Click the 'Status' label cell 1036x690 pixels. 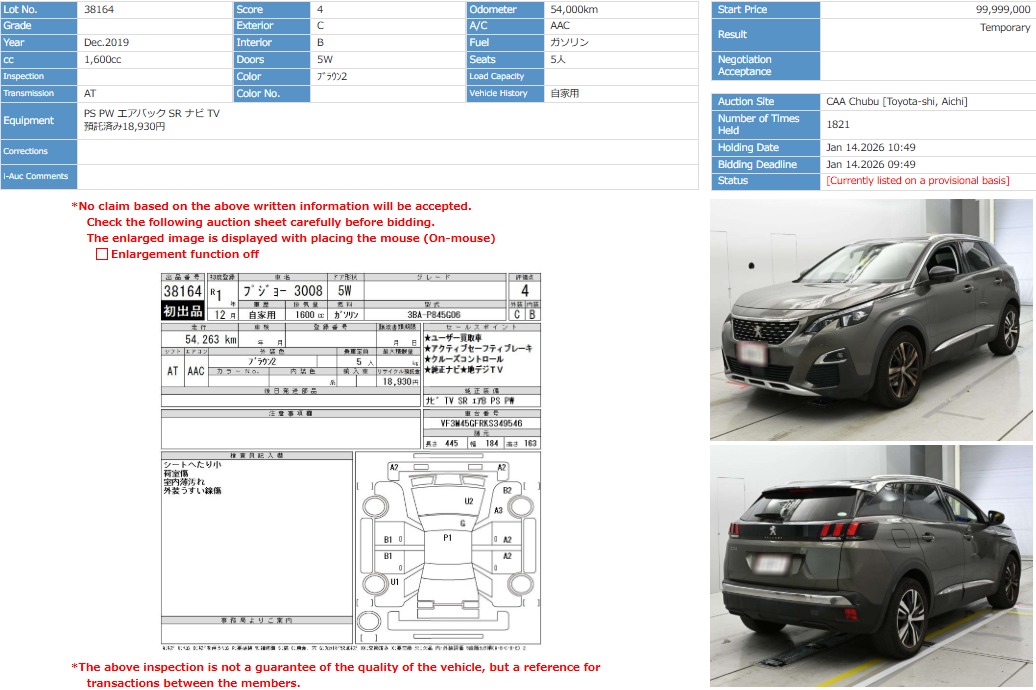(766, 180)
